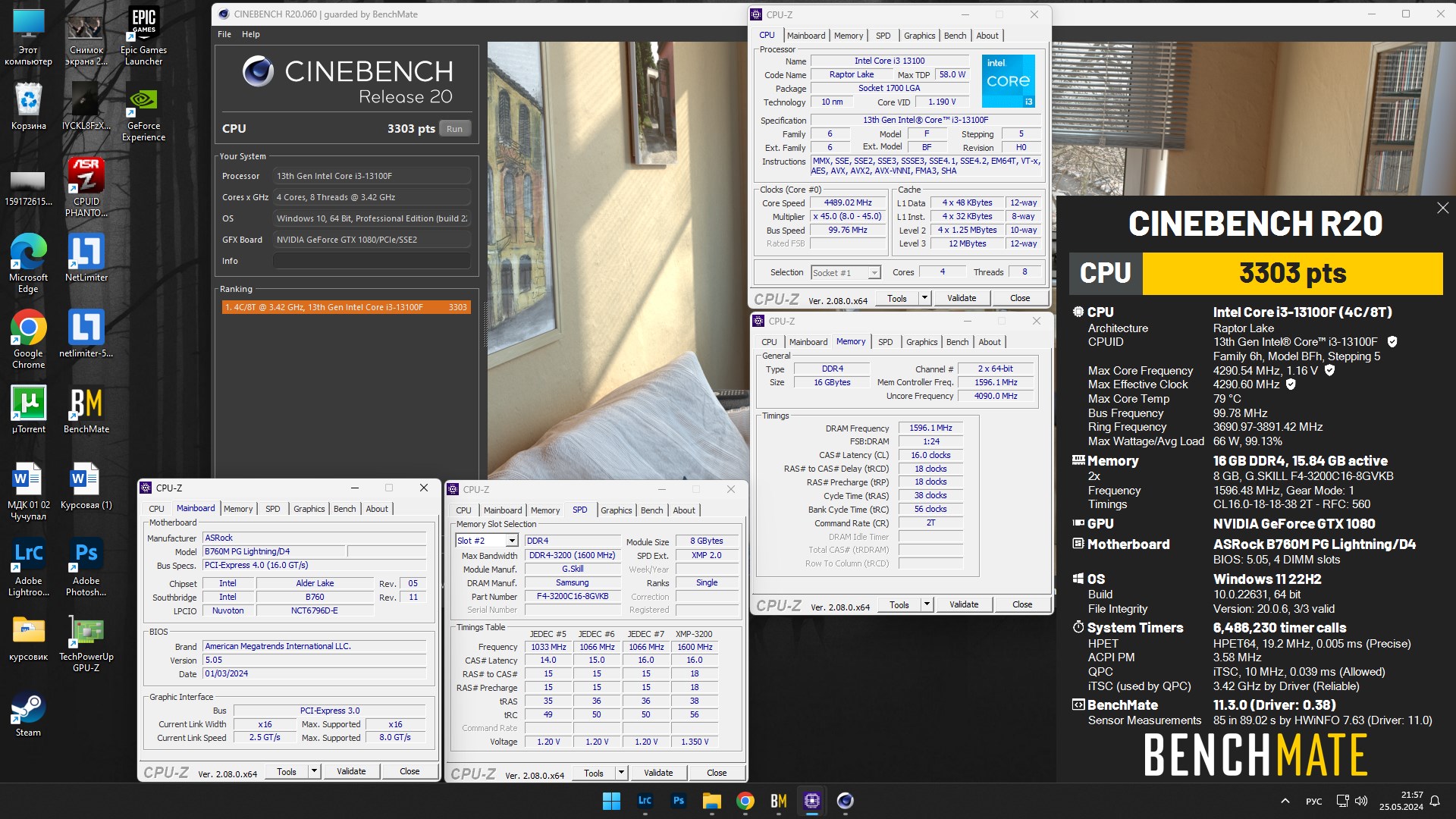The width and height of the screenshot is (1456, 819).
Task: Click Close button in SPD CPU-Z window
Action: coord(717,773)
